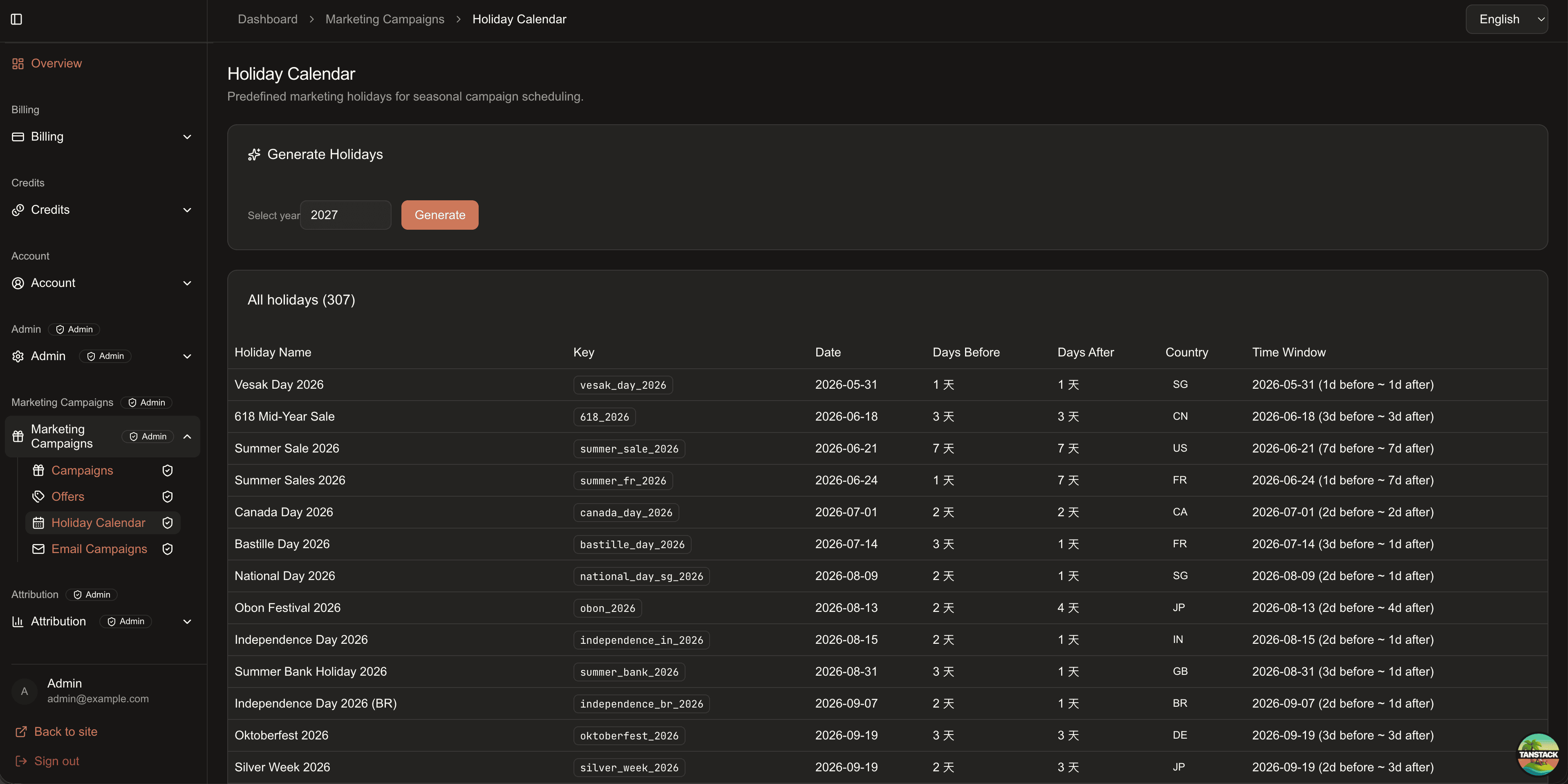The image size is (1568, 784).
Task: Click the shield icon beside Campaigns
Action: tap(168, 470)
